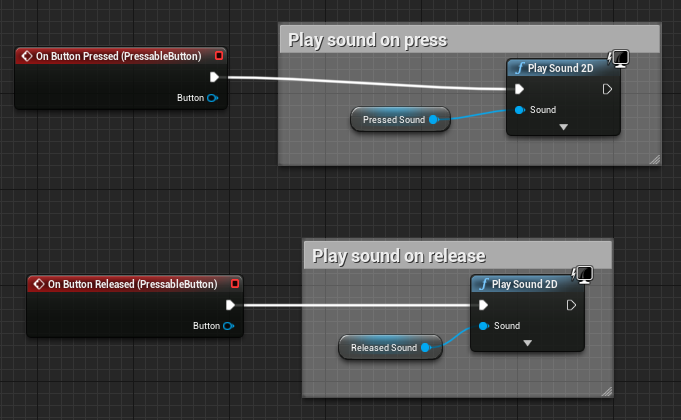Image resolution: width=681 pixels, height=420 pixels.
Task: Click the exec input pin of the press comment's Play Sound 2D
Action: click(x=519, y=89)
